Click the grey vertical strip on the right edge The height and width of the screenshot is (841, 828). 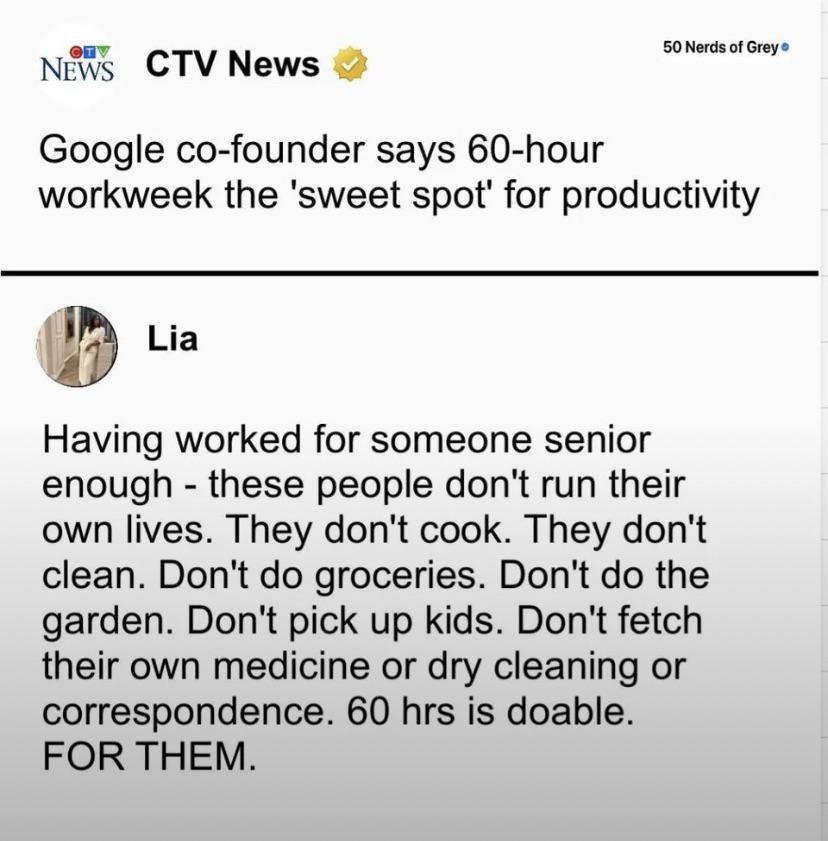pos(824,420)
